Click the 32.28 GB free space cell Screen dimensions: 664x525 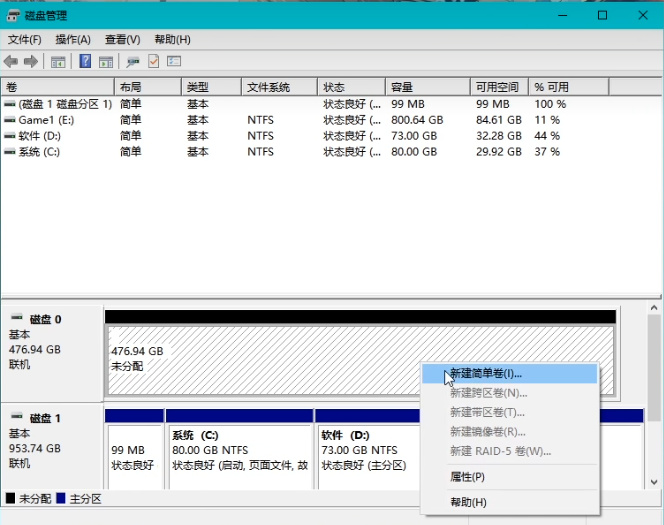point(499,136)
